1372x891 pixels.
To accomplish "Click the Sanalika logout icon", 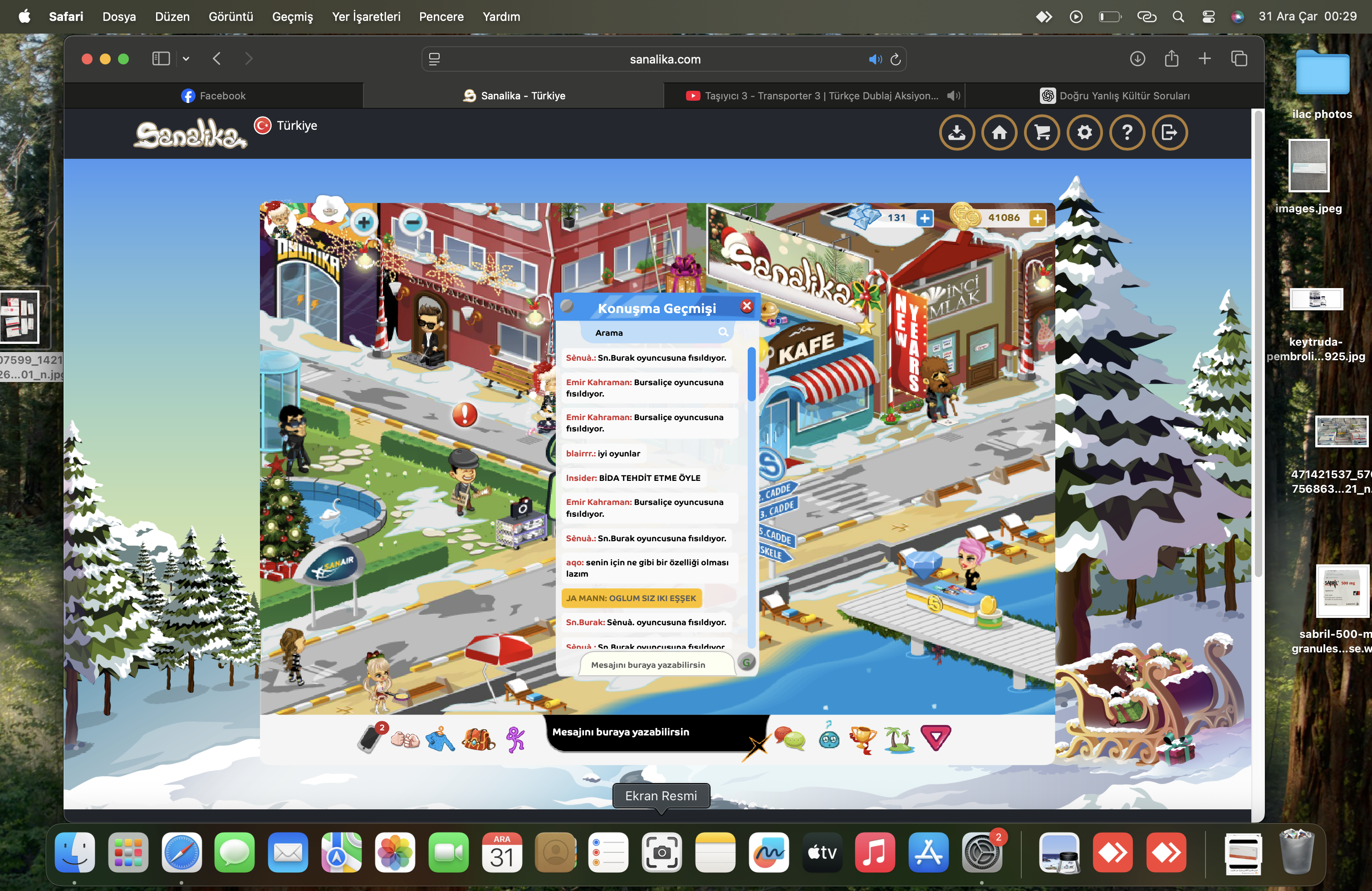I will click(1170, 132).
